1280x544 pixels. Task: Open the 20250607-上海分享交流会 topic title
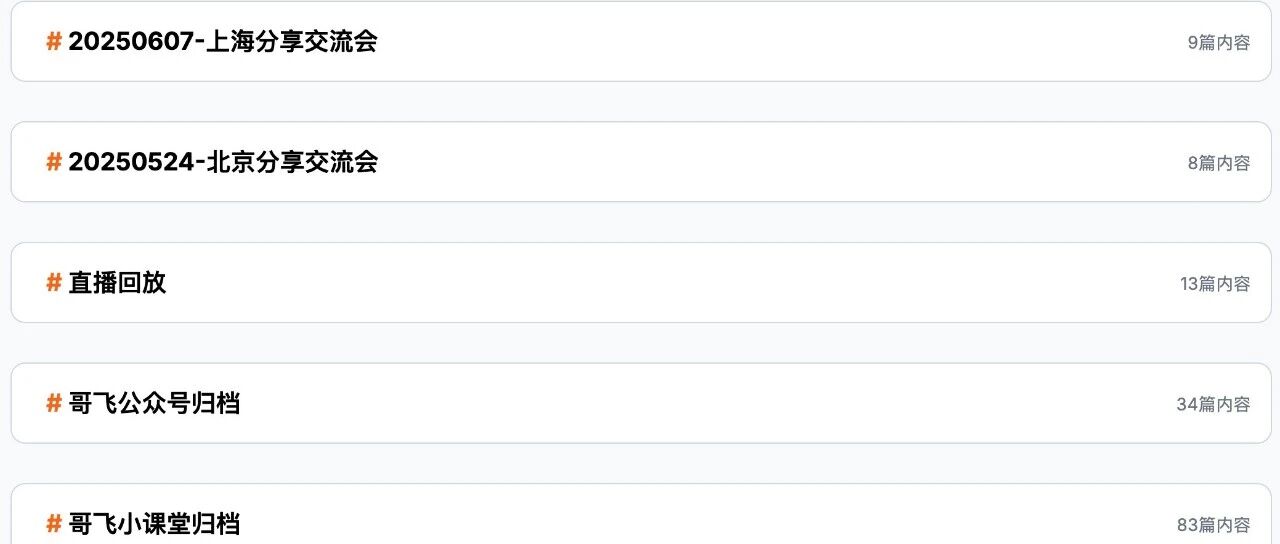coord(222,42)
